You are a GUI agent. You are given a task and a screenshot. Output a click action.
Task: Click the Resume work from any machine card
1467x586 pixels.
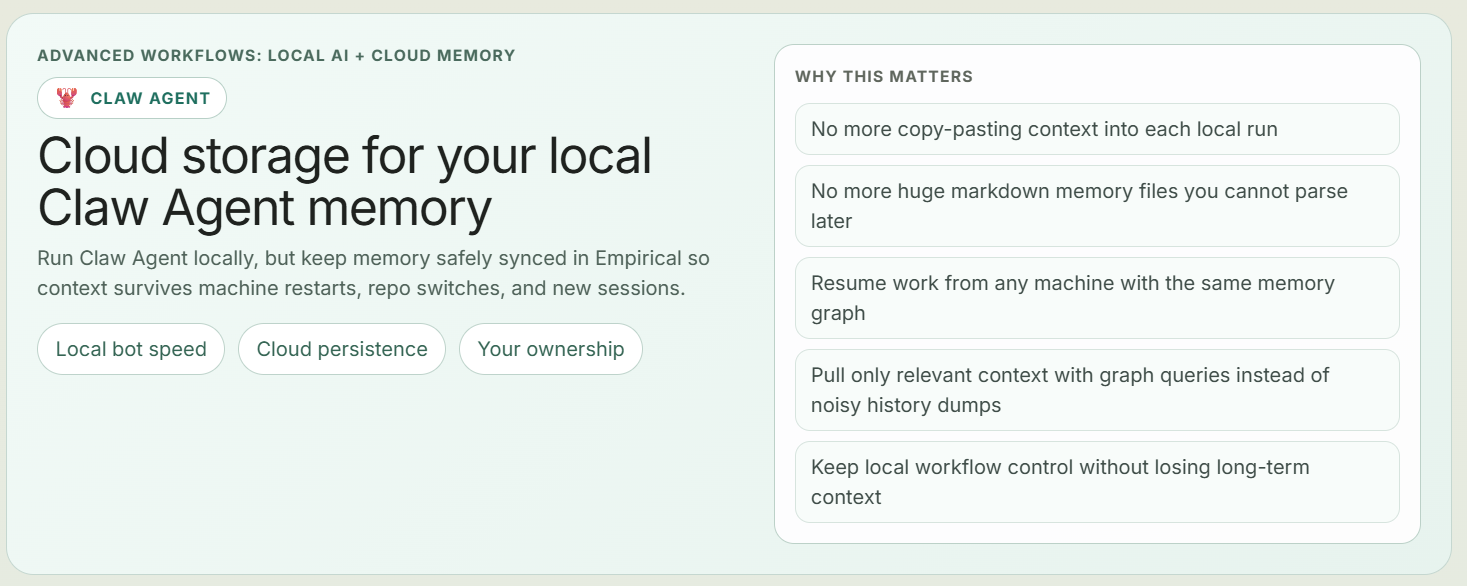1097,298
